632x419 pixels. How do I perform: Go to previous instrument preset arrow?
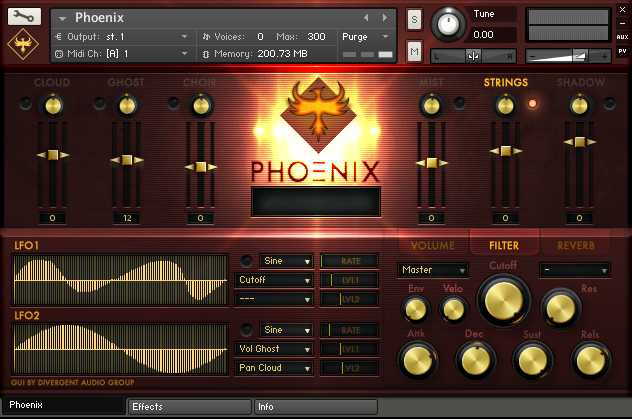[366, 18]
